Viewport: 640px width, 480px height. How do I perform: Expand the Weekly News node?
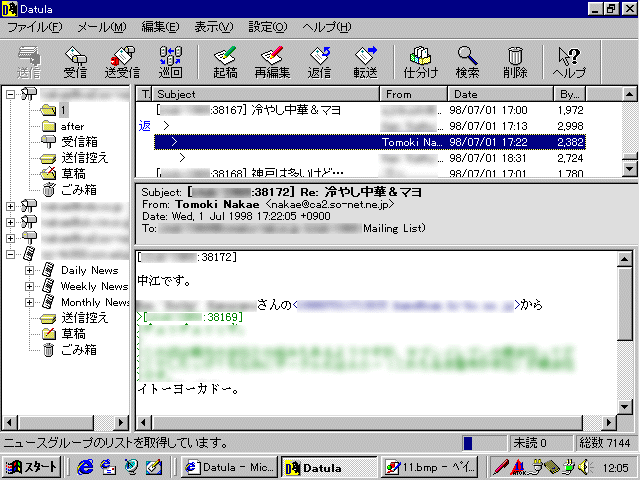click(x=29, y=286)
